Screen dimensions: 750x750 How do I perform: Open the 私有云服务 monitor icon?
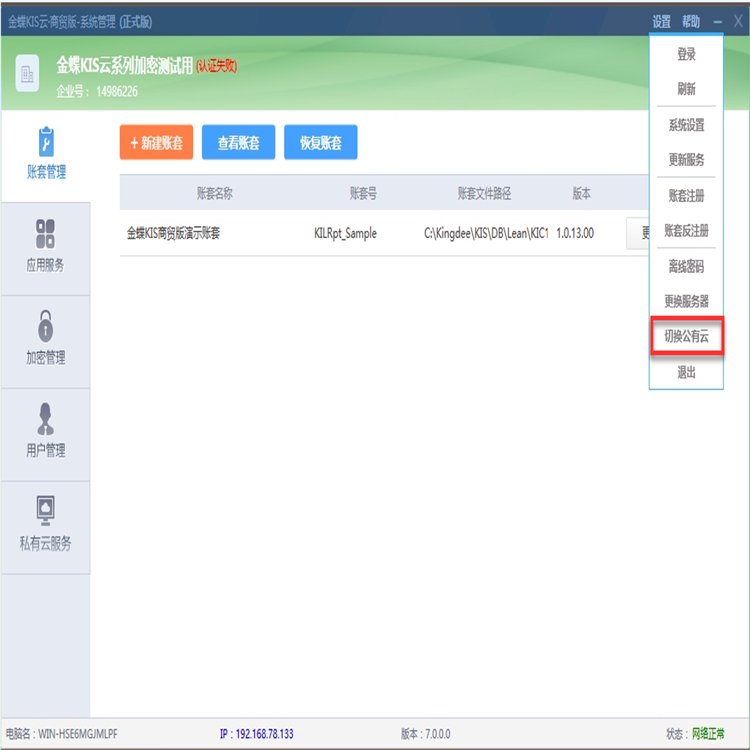(45, 511)
